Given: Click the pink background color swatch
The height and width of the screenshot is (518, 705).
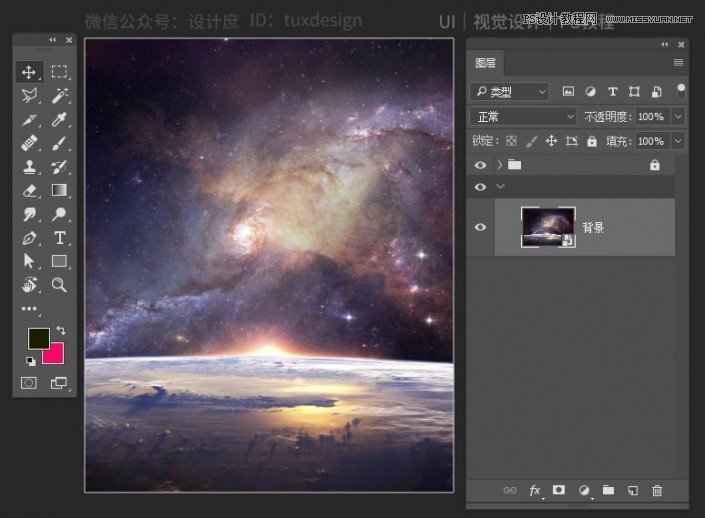Looking at the screenshot, I should 57,356.
